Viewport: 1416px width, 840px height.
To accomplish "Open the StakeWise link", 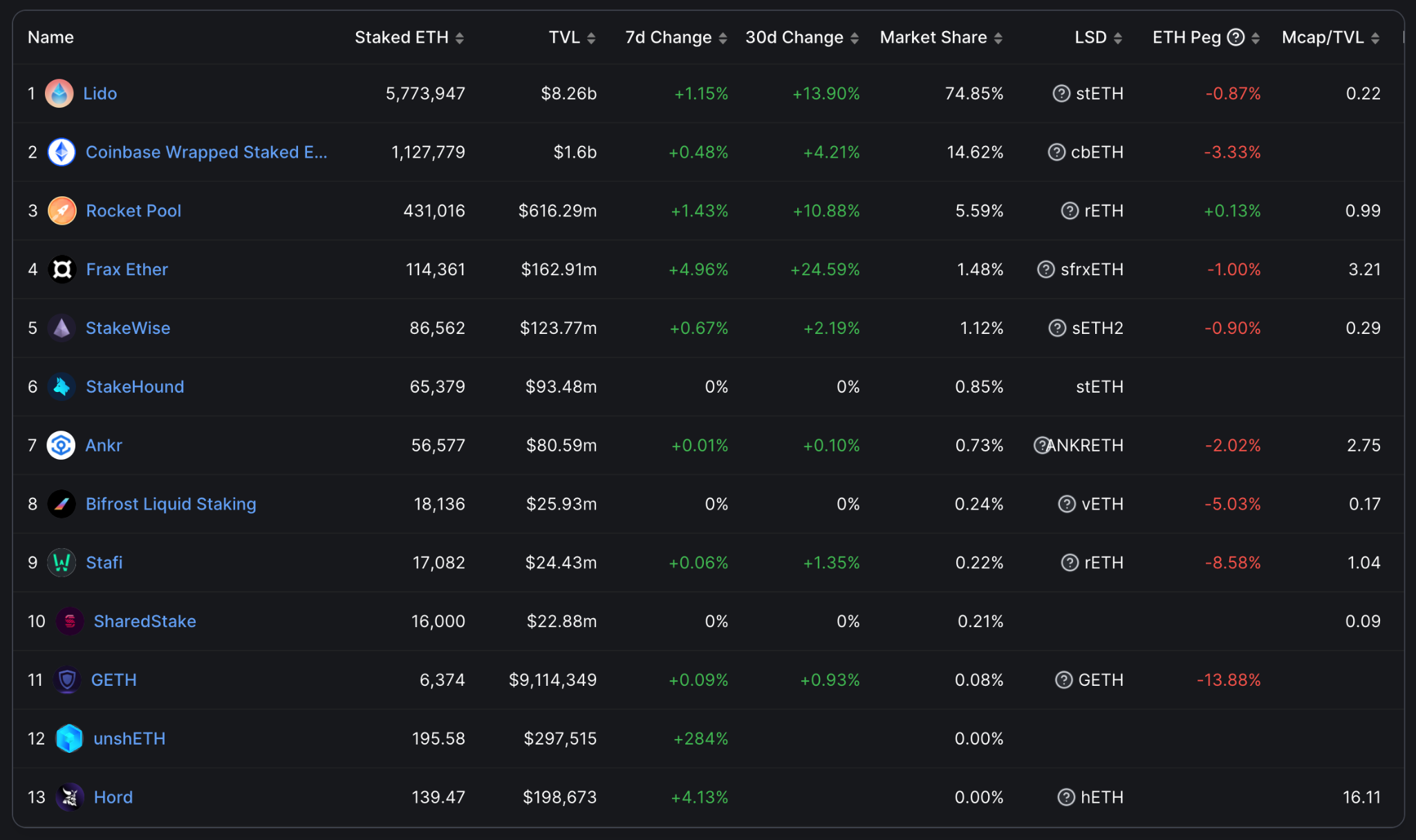I will click(128, 328).
